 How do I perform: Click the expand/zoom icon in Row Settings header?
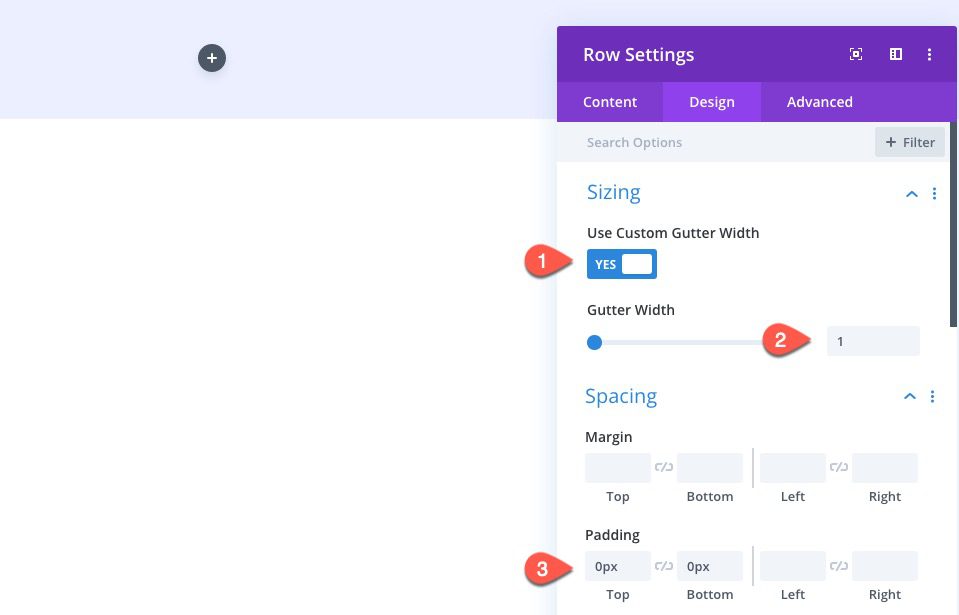(x=856, y=54)
